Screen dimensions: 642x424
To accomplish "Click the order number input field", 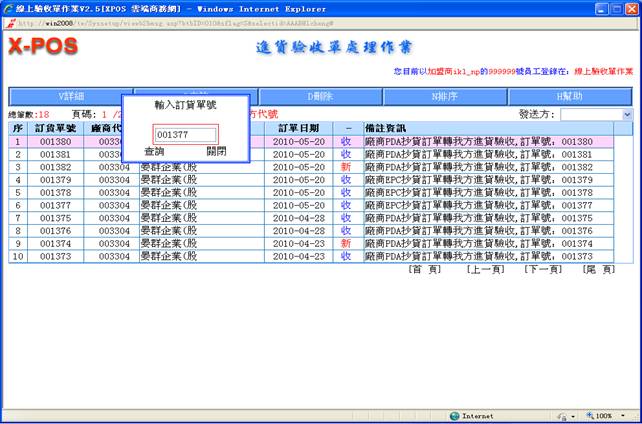I will tap(185, 134).
